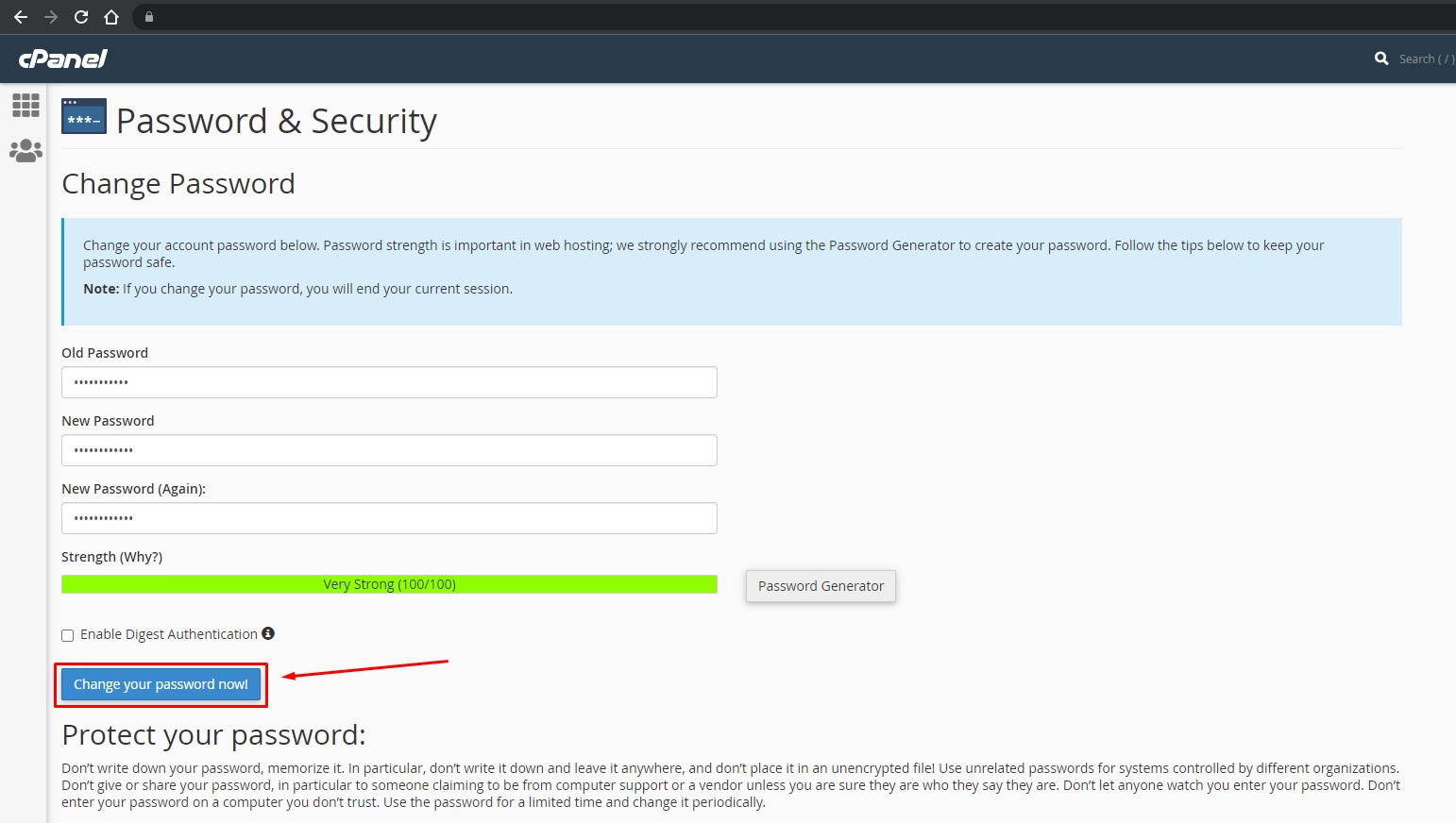Open the Password Generator

click(820, 585)
